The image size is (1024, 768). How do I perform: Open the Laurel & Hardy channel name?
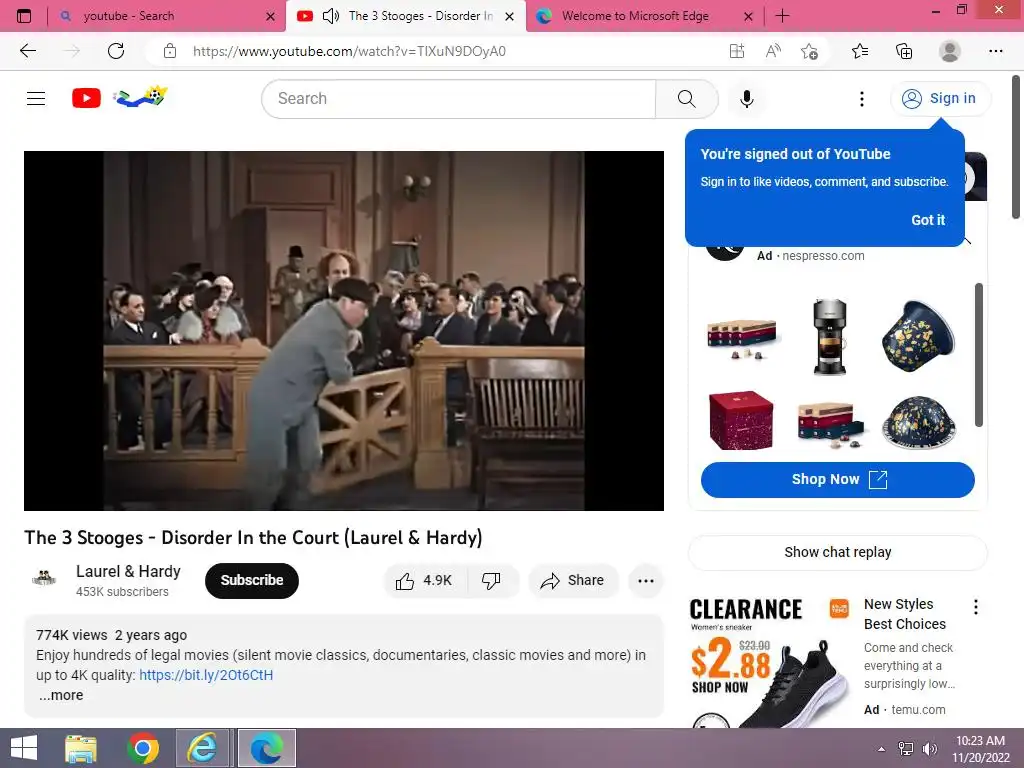point(128,571)
